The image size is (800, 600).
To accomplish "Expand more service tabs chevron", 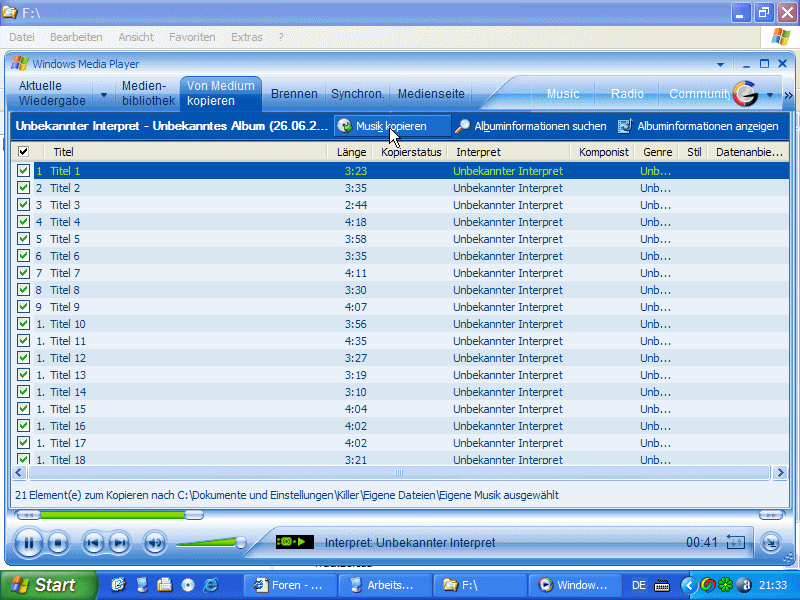I will pyautogui.click(x=788, y=95).
